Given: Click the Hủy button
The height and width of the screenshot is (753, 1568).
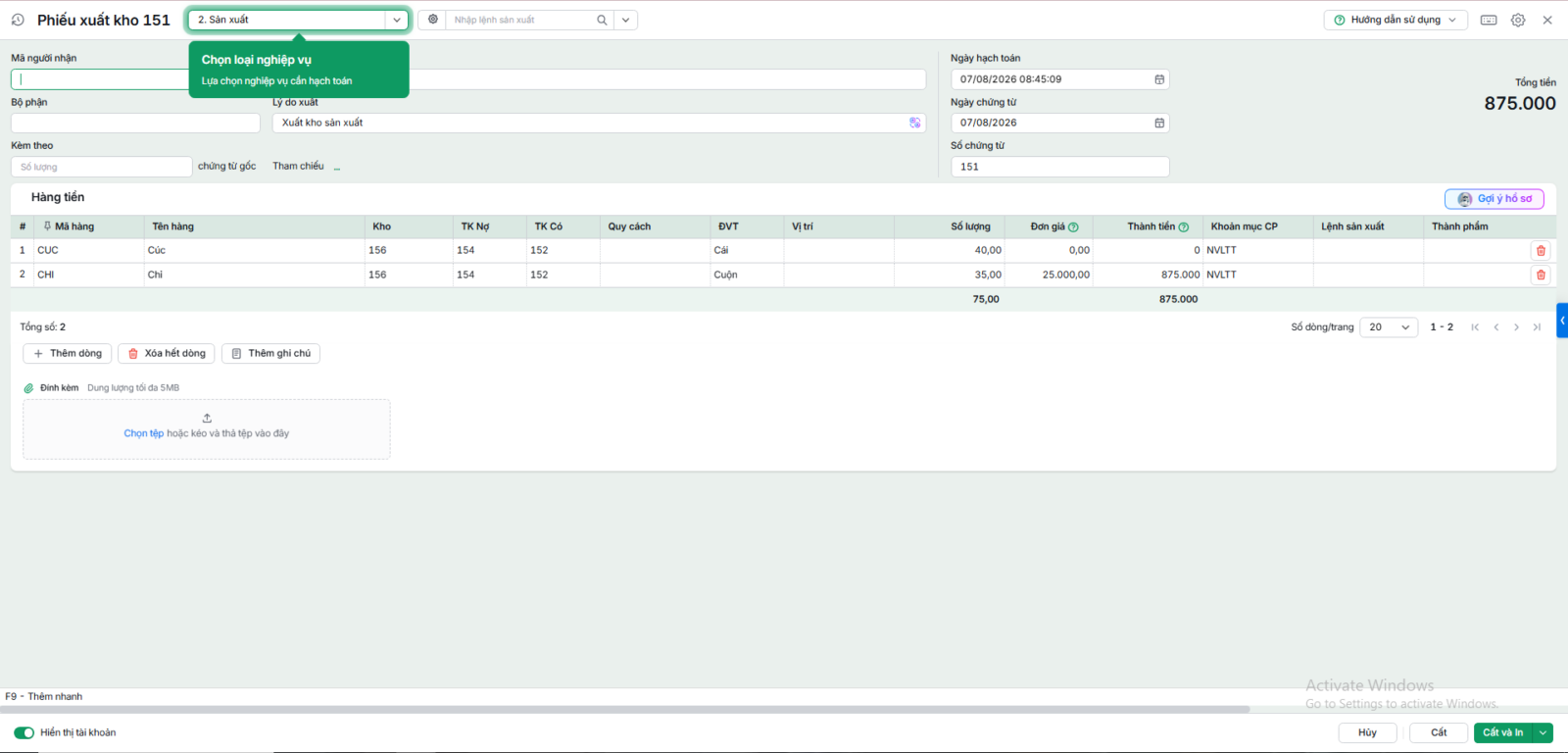Looking at the screenshot, I should click(x=1368, y=732).
